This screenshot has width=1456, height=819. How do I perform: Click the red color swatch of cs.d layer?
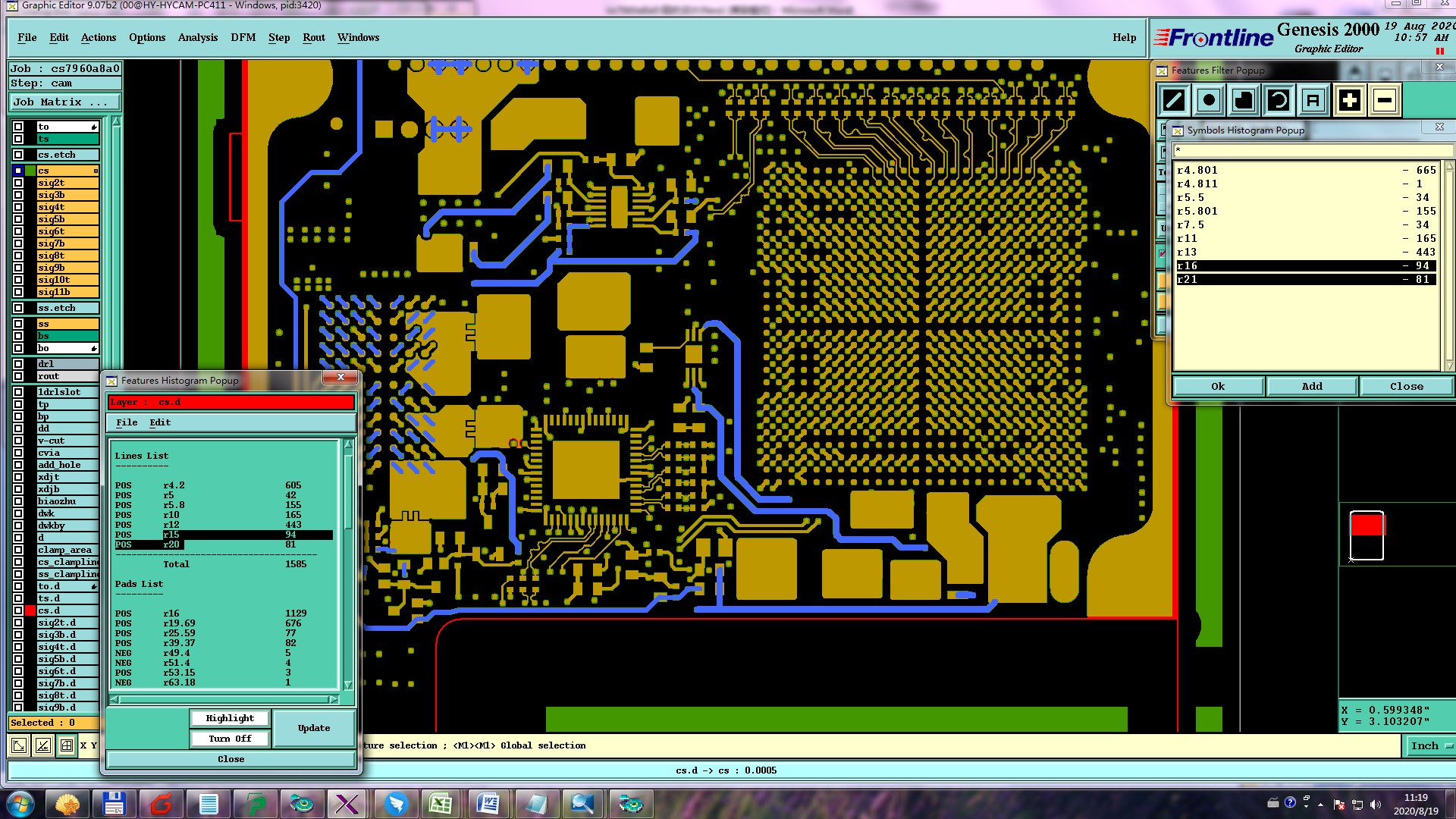(x=30, y=610)
